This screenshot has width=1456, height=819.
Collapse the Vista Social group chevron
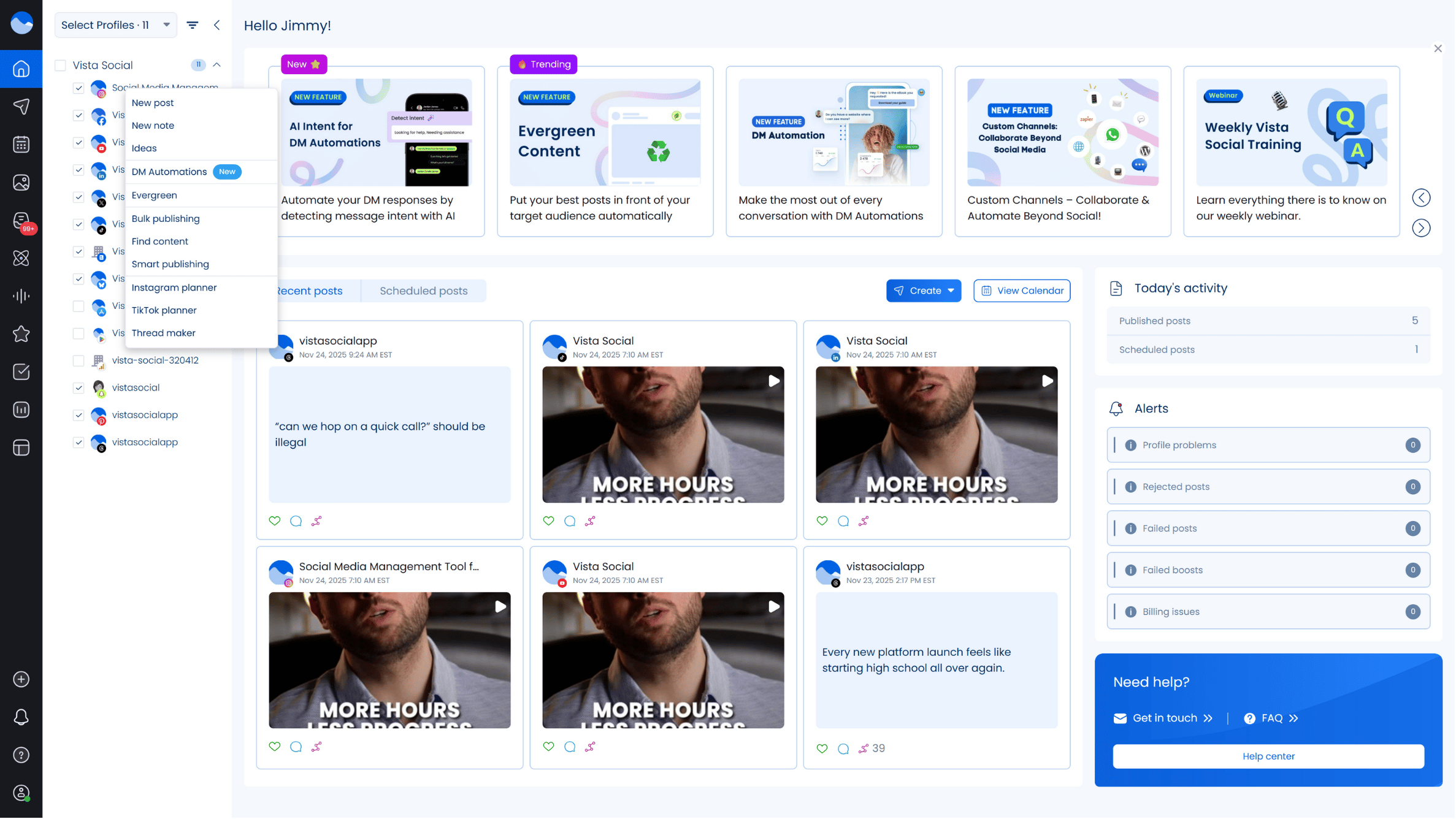point(217,65)
